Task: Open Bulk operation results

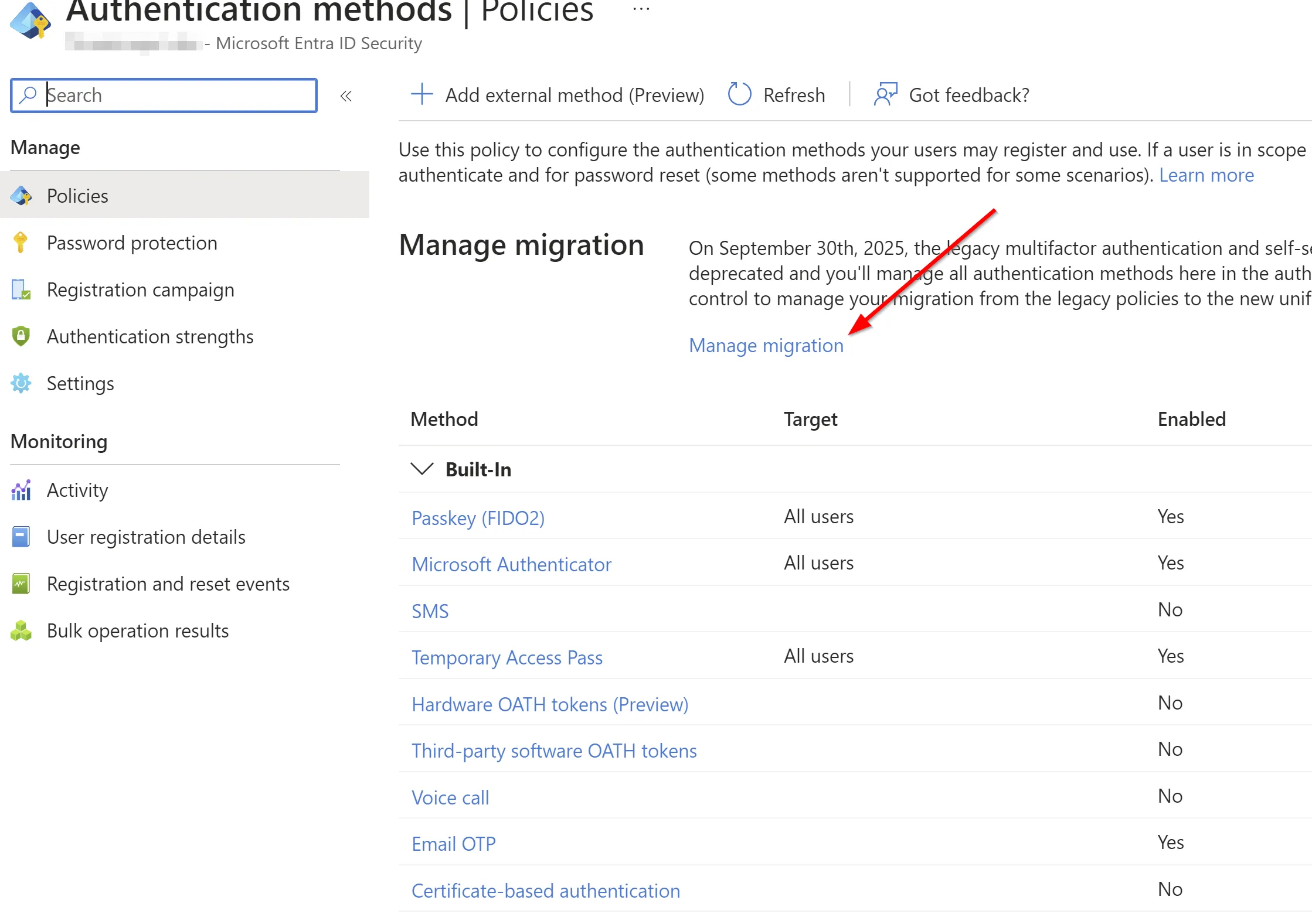Action: point(138,630)
